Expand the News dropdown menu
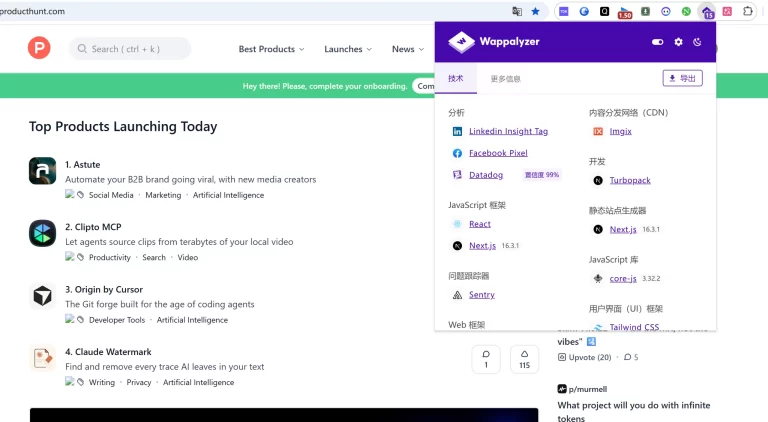 pos(408,49)
